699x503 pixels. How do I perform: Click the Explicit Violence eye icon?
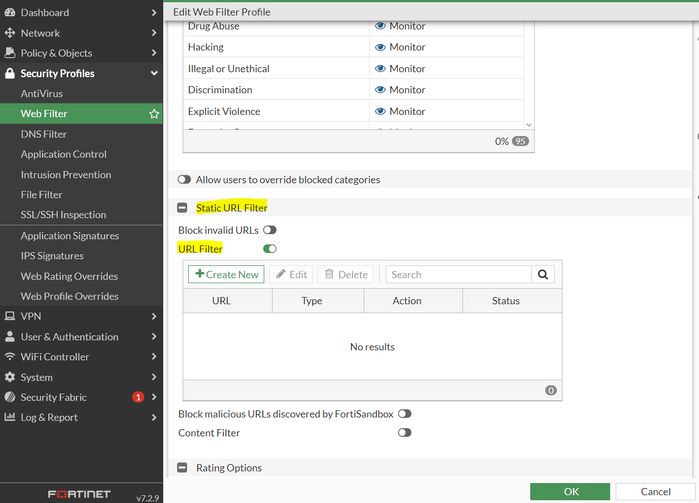380,111
